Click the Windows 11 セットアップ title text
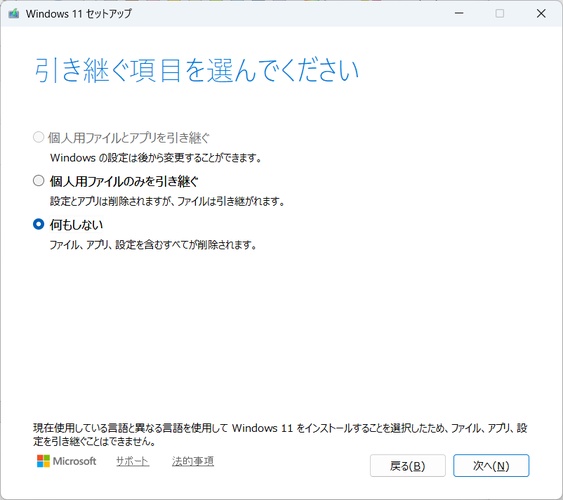The image size is (563, 500). 79,14
